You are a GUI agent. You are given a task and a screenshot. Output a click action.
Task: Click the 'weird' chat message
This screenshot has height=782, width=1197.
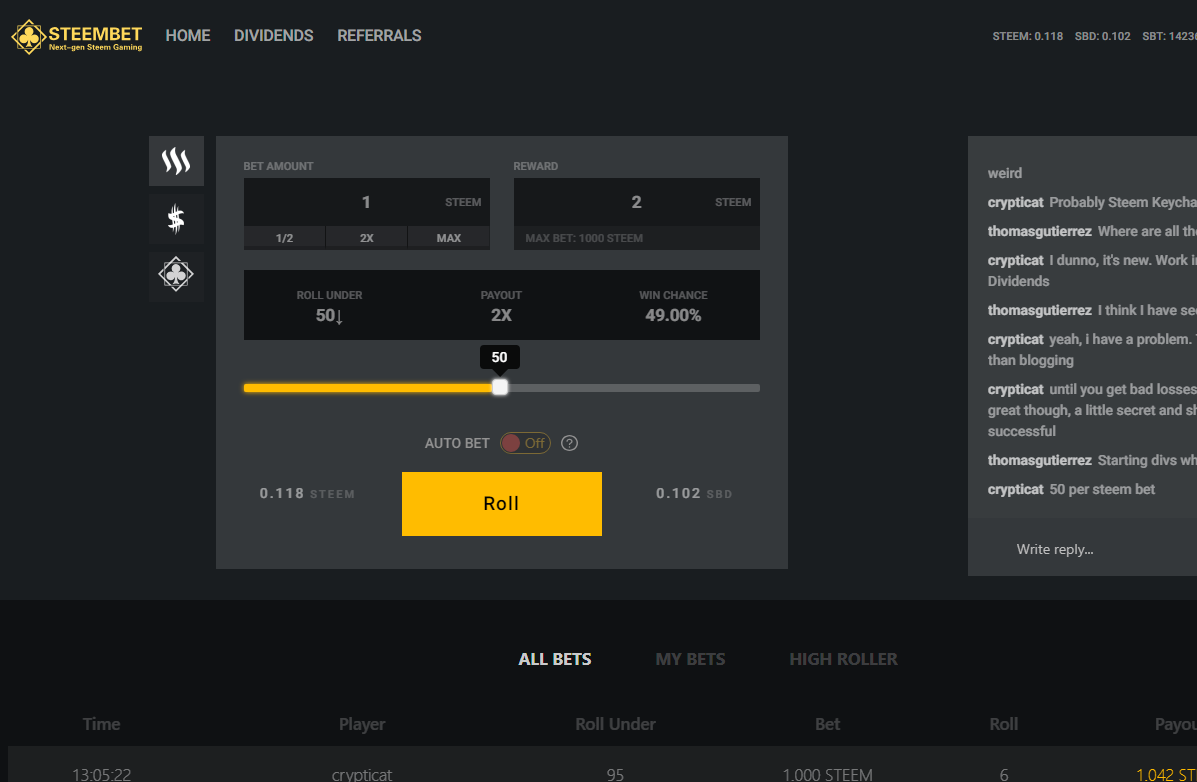[x=1005, y=173]
